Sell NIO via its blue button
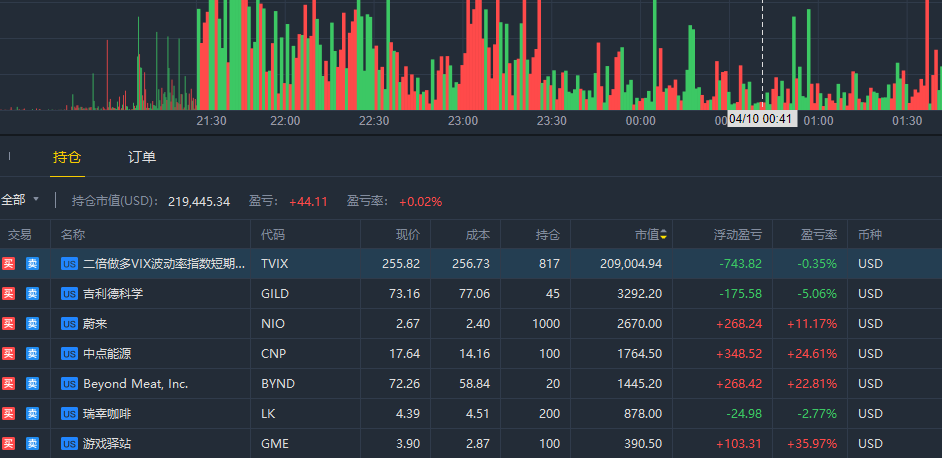This screenshot has height=458, width=942. [32, 324]
